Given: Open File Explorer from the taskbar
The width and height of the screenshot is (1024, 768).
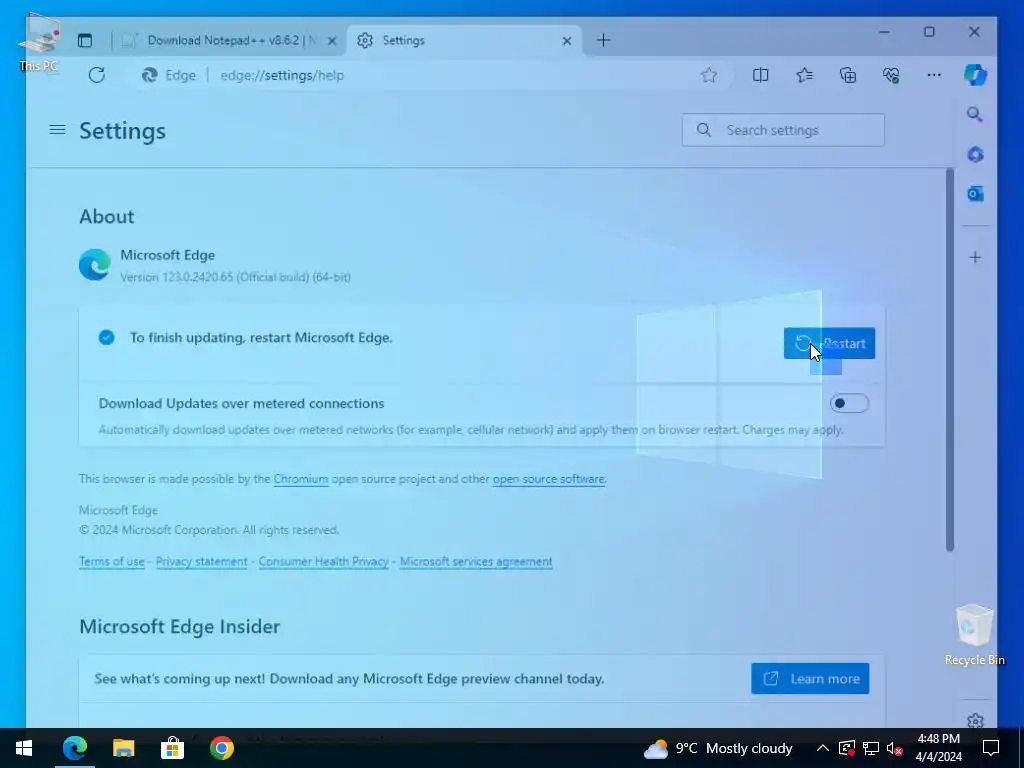Looking at the screenshot, I should (123, 748).
